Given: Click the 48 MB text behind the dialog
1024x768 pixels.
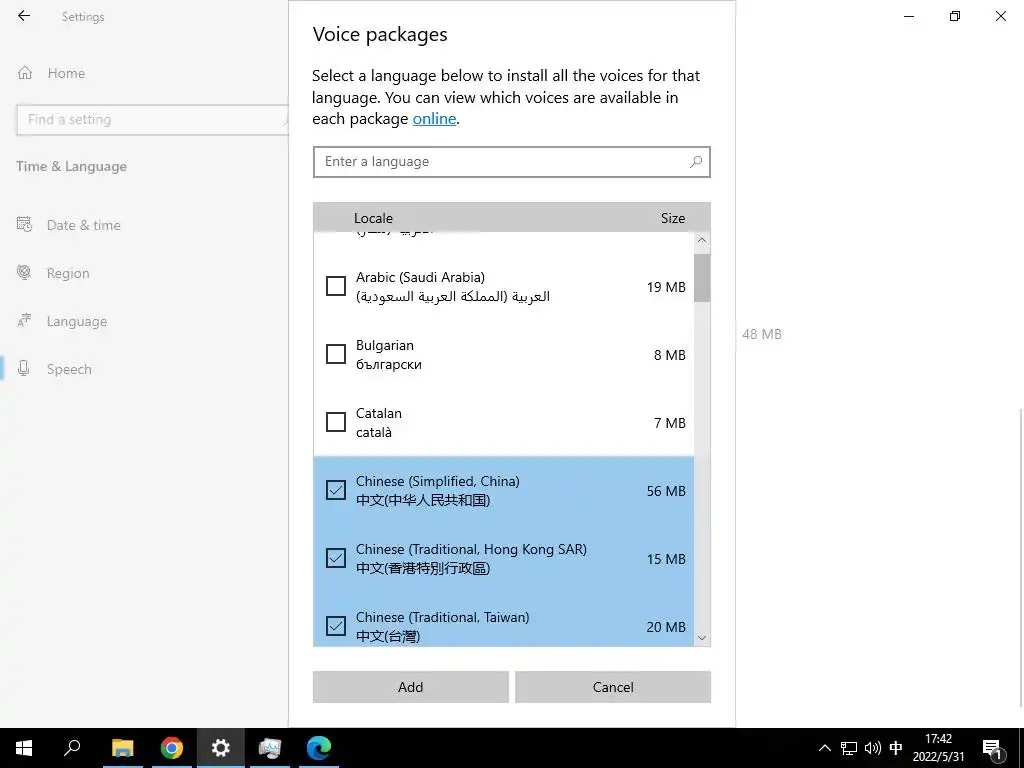Looking at the screenshot, I should coord(761,334).
